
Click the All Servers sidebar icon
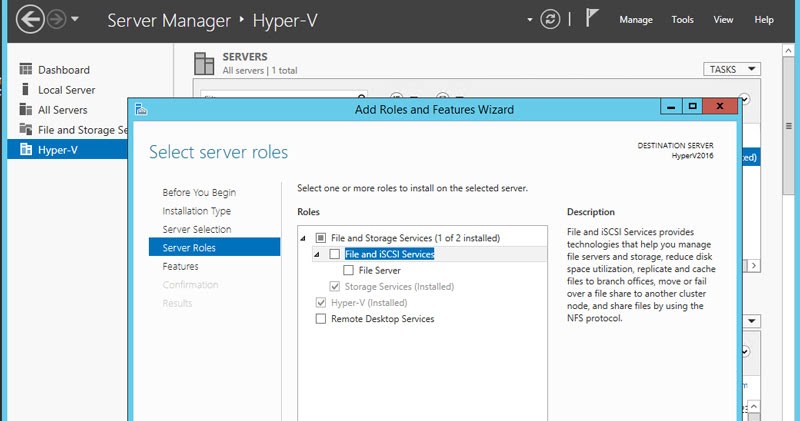tap(26, 109)
